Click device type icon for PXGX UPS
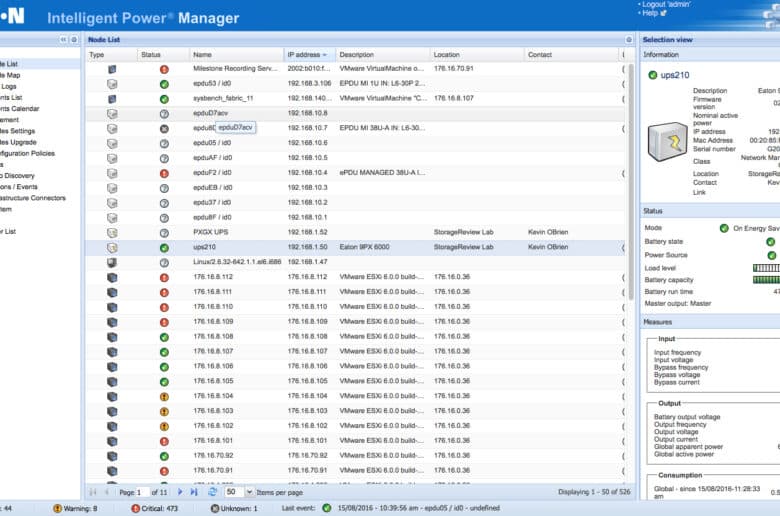The image size is (780, 516). click(x=112, y=232)
